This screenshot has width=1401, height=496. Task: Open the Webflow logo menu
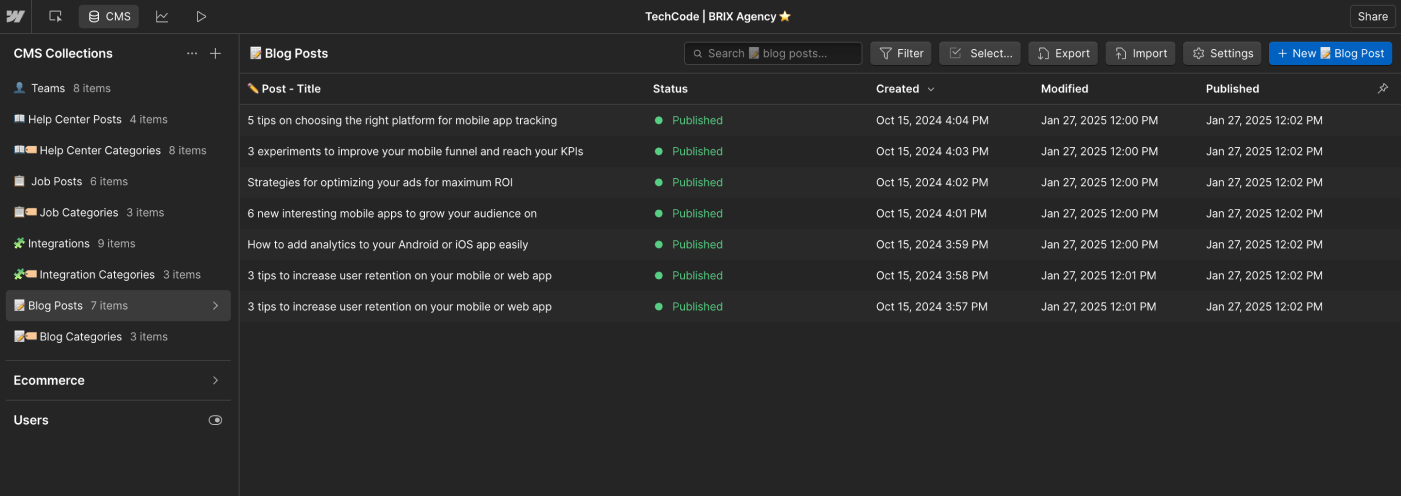pos(15,16)
